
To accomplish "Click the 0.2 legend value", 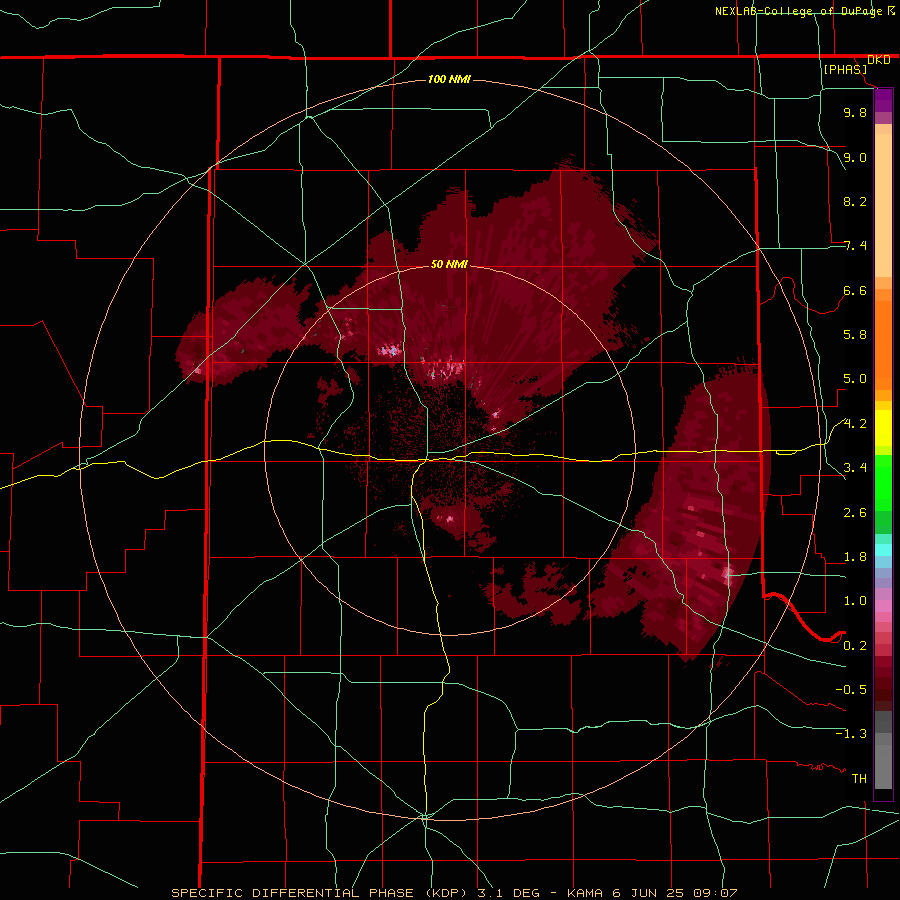I will click(x=855, y=646).
